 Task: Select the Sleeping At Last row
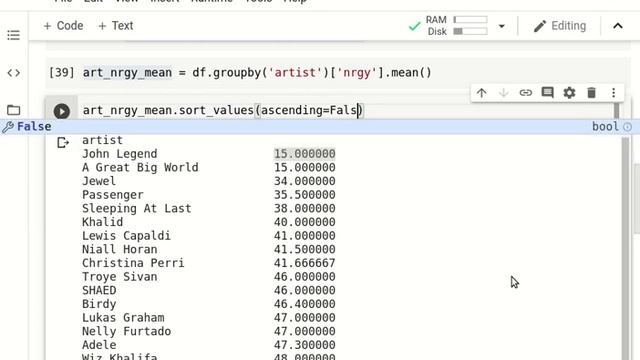(209, 209)
